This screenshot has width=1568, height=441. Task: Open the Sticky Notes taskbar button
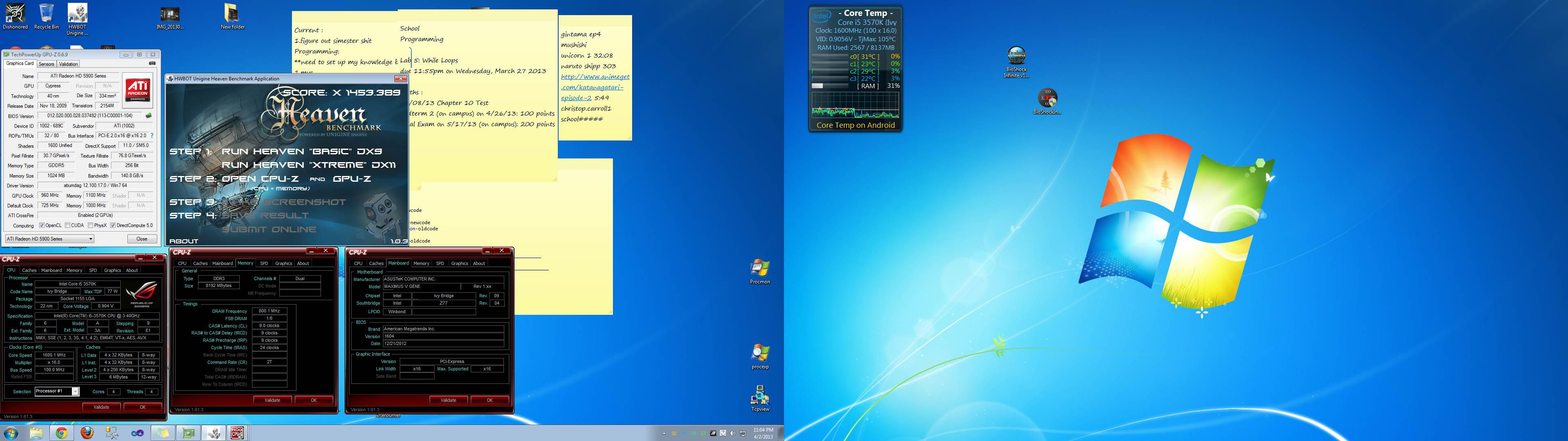coord(163,433)
